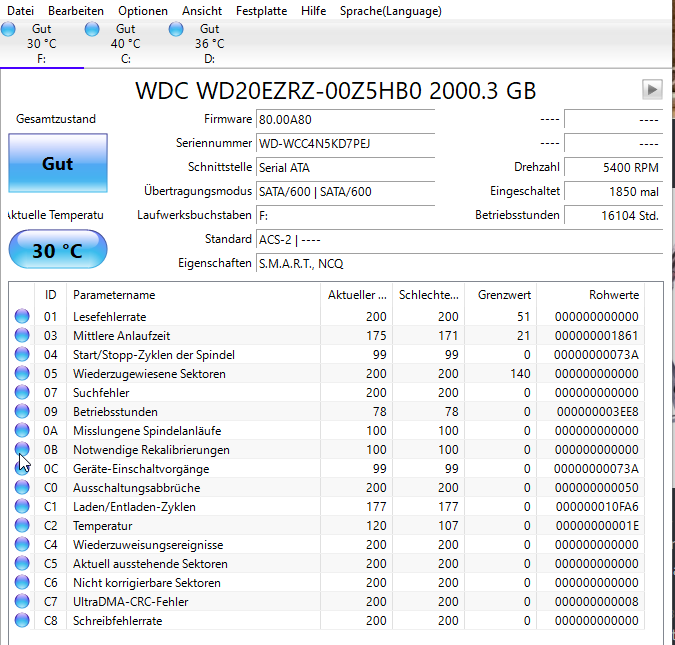
Task: Click the Drehzahl value 5400 RPM
Action: (613, 167)
